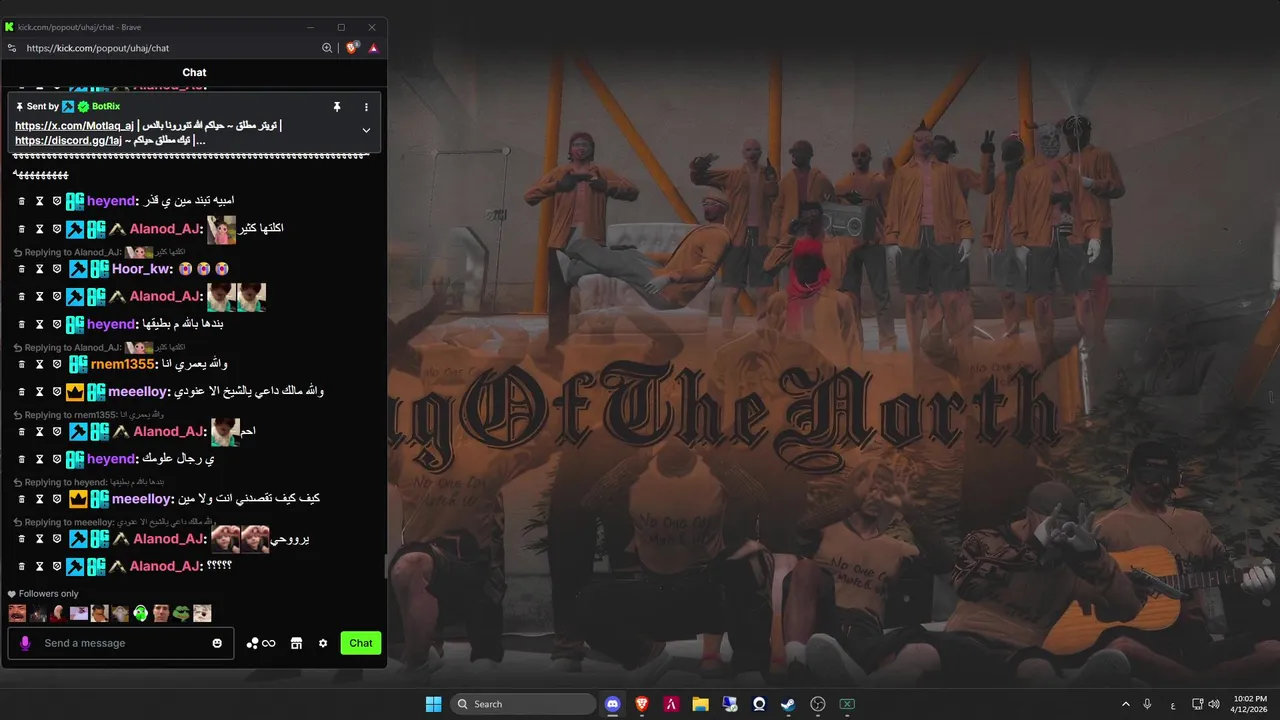The image size is (1280, 720).
Task: Click the green Chat send button
Action: 361,643
